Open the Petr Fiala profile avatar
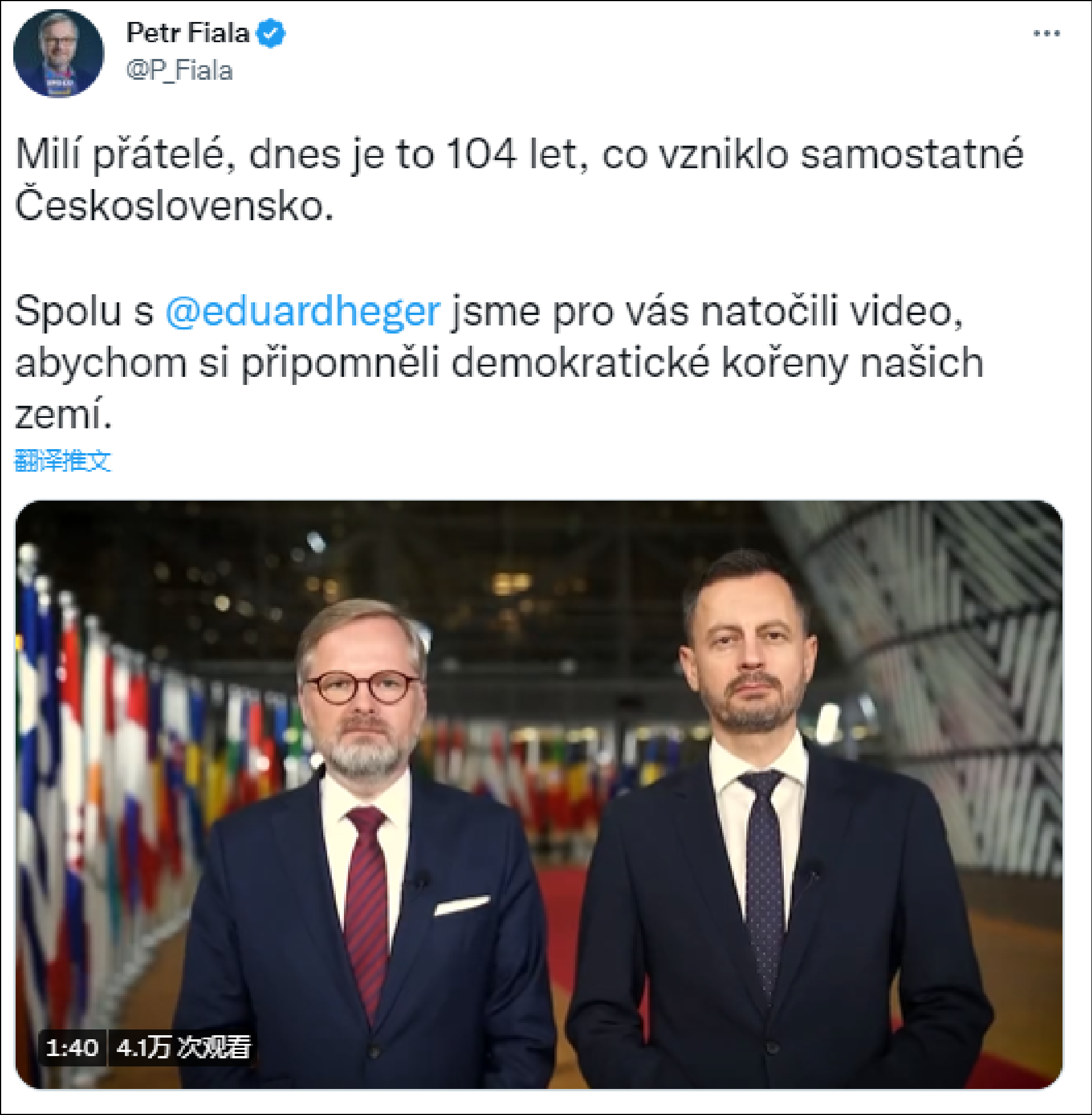The width and height of the screenshot is (1092, 1115). (x=58, y=53)
